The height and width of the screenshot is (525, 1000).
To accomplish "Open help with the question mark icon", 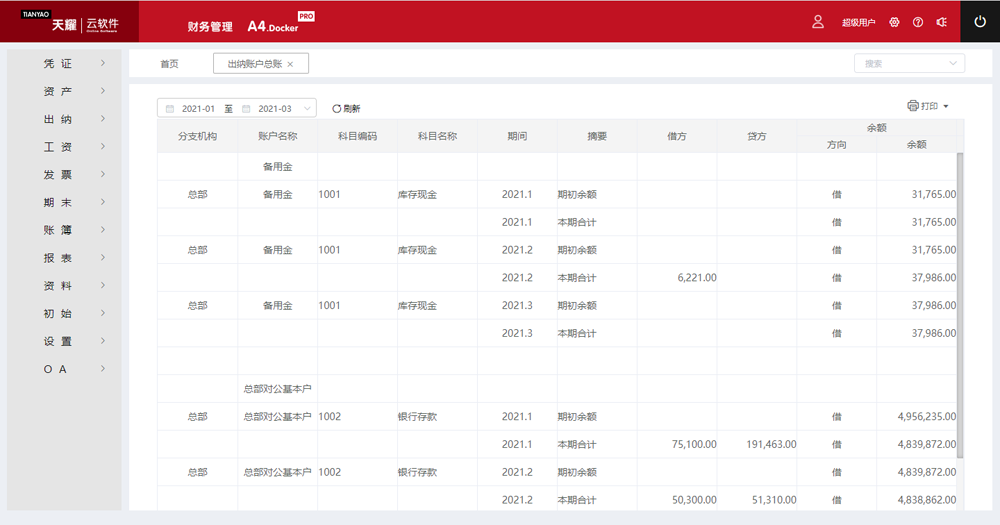I will coord(918,22).
